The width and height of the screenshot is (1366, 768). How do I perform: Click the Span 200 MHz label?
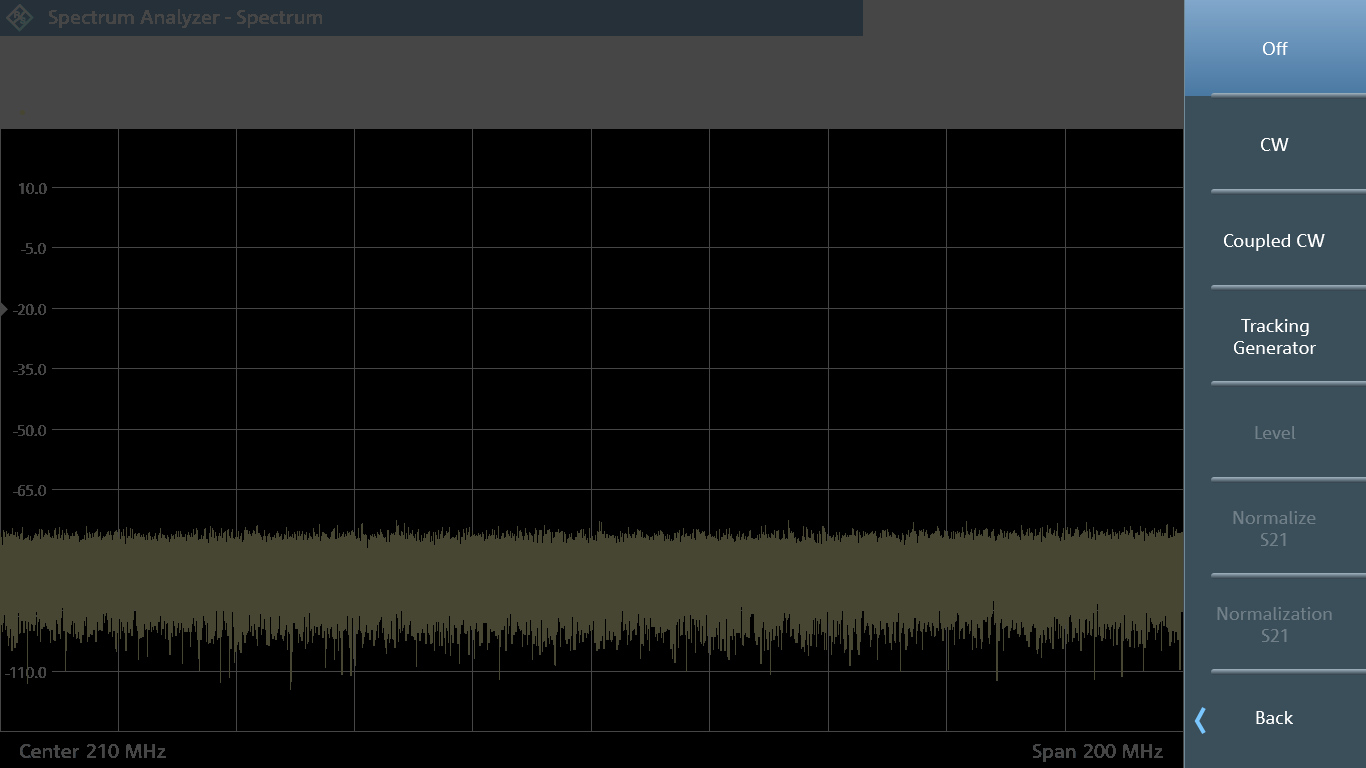click(x=1097, y=751)
